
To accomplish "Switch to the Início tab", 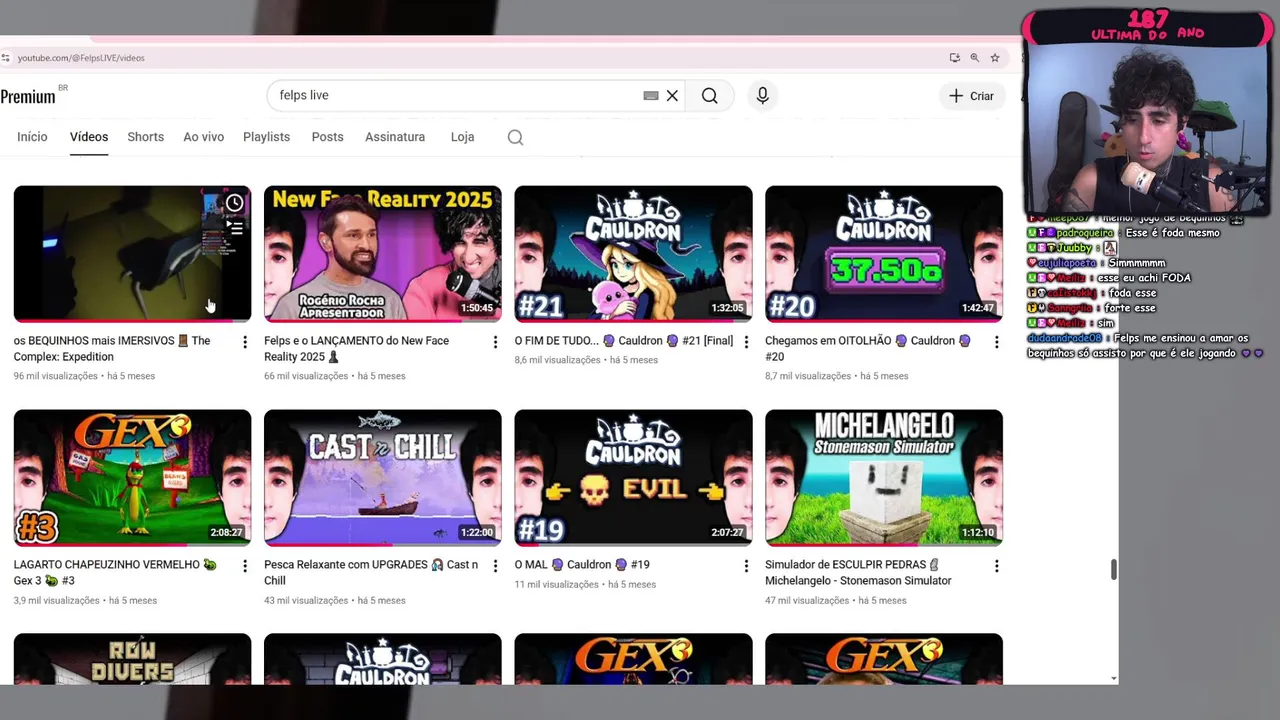I will 32,137.
